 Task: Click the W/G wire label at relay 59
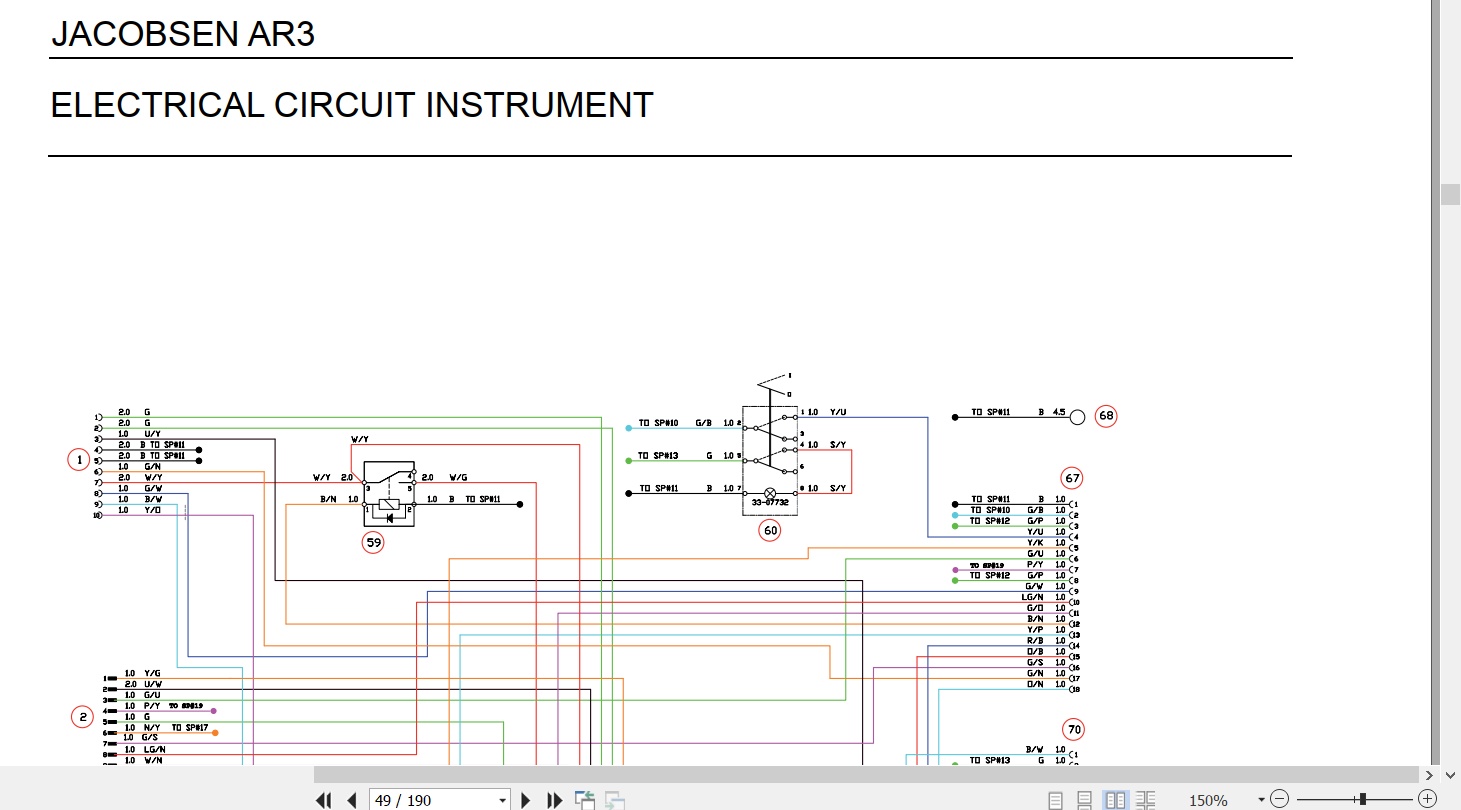click(457, 476)
